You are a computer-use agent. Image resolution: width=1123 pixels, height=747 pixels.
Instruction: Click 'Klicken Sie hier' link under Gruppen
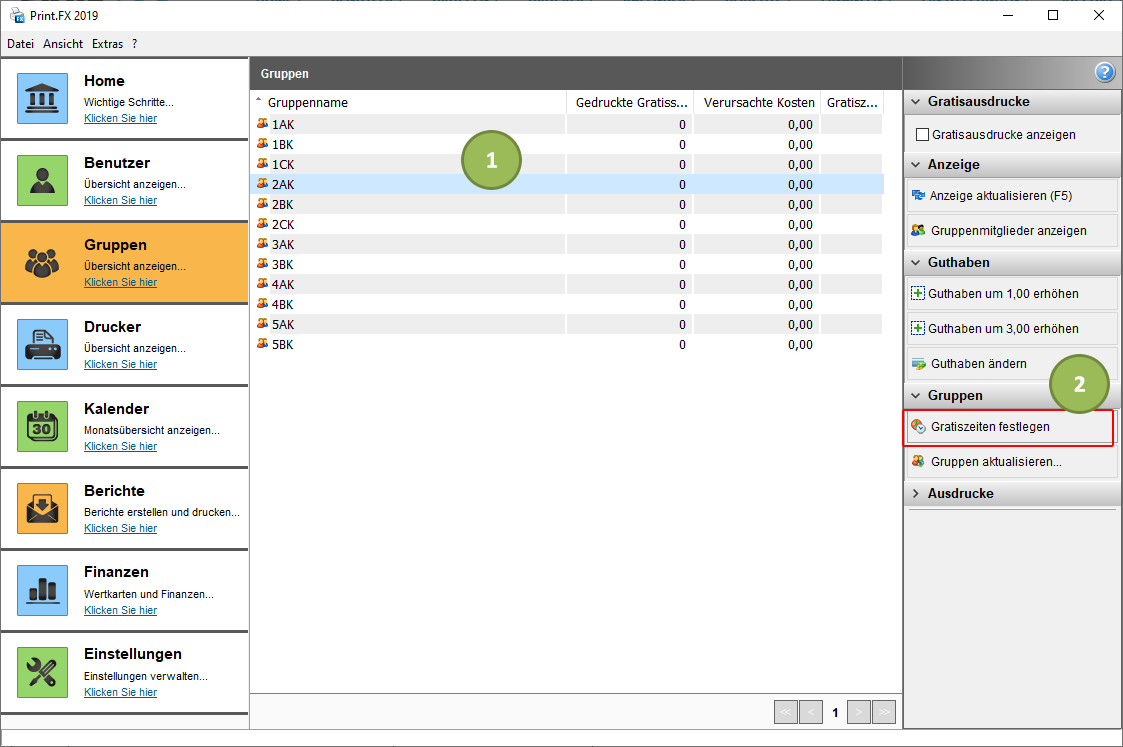(x=120, y=282)
